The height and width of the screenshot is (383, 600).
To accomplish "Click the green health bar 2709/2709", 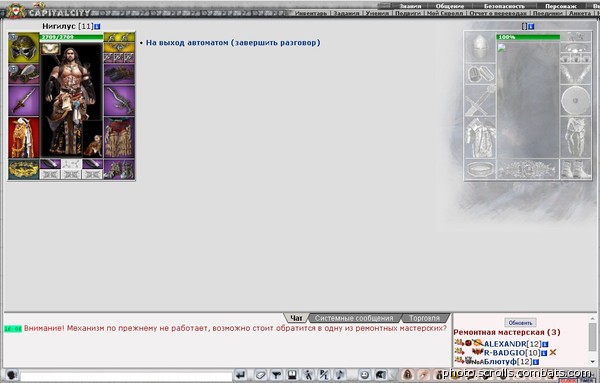I will tap(72, 37).
